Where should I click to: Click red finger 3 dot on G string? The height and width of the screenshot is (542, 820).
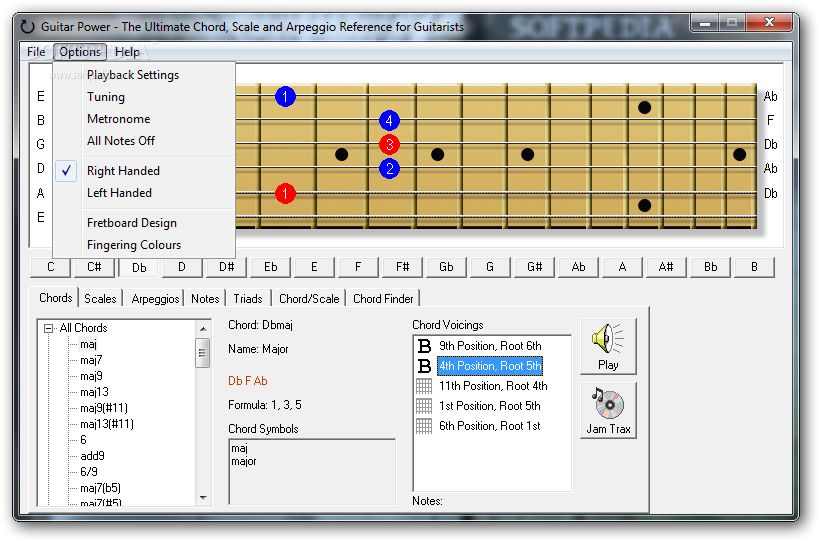(389, 144)
